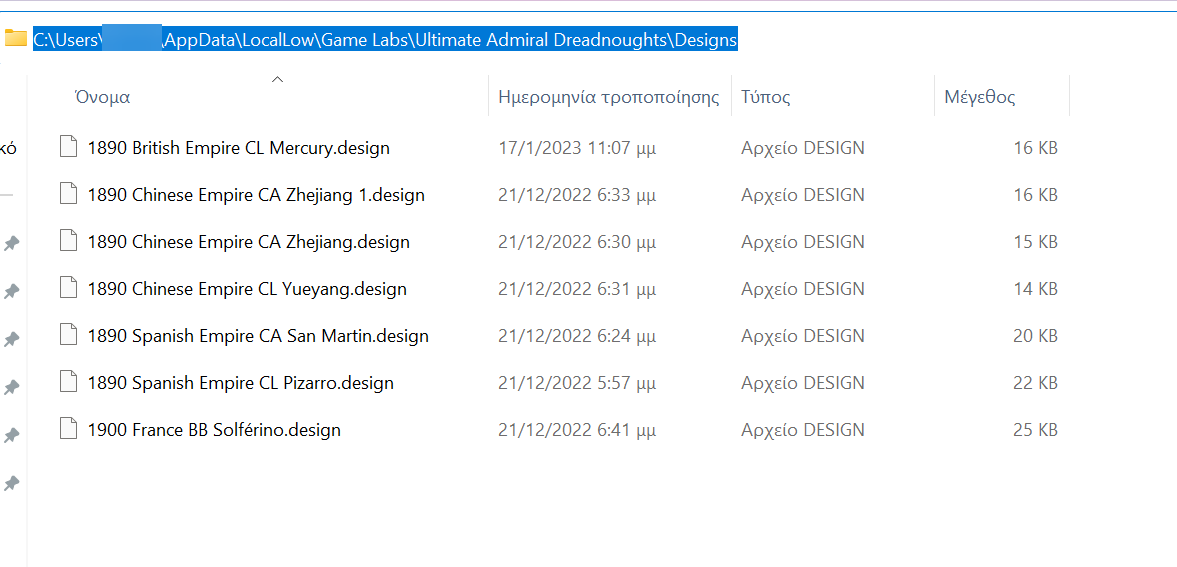Sort by Ημερομηνία τροποποίησης column header
Image resolution: width=1177 pixels, height=567 pixels.
click(x=609, y=97)
